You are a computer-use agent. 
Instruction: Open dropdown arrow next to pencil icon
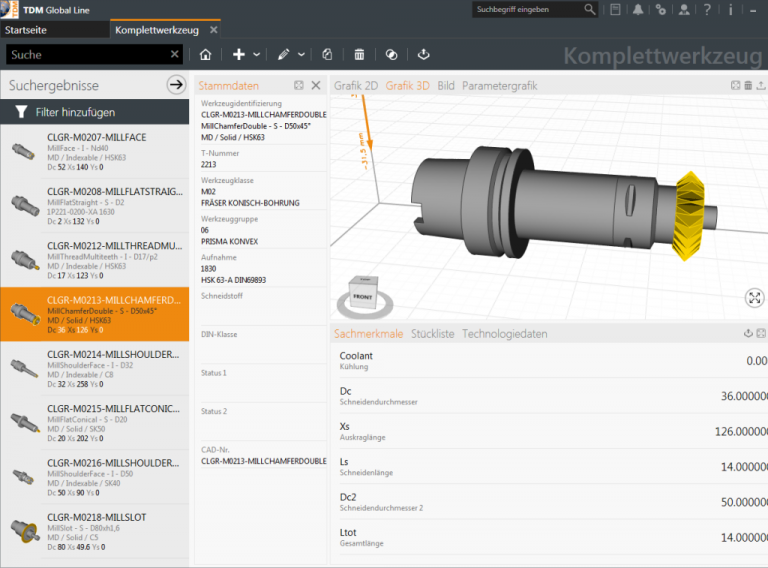click(x=301, y=55)
